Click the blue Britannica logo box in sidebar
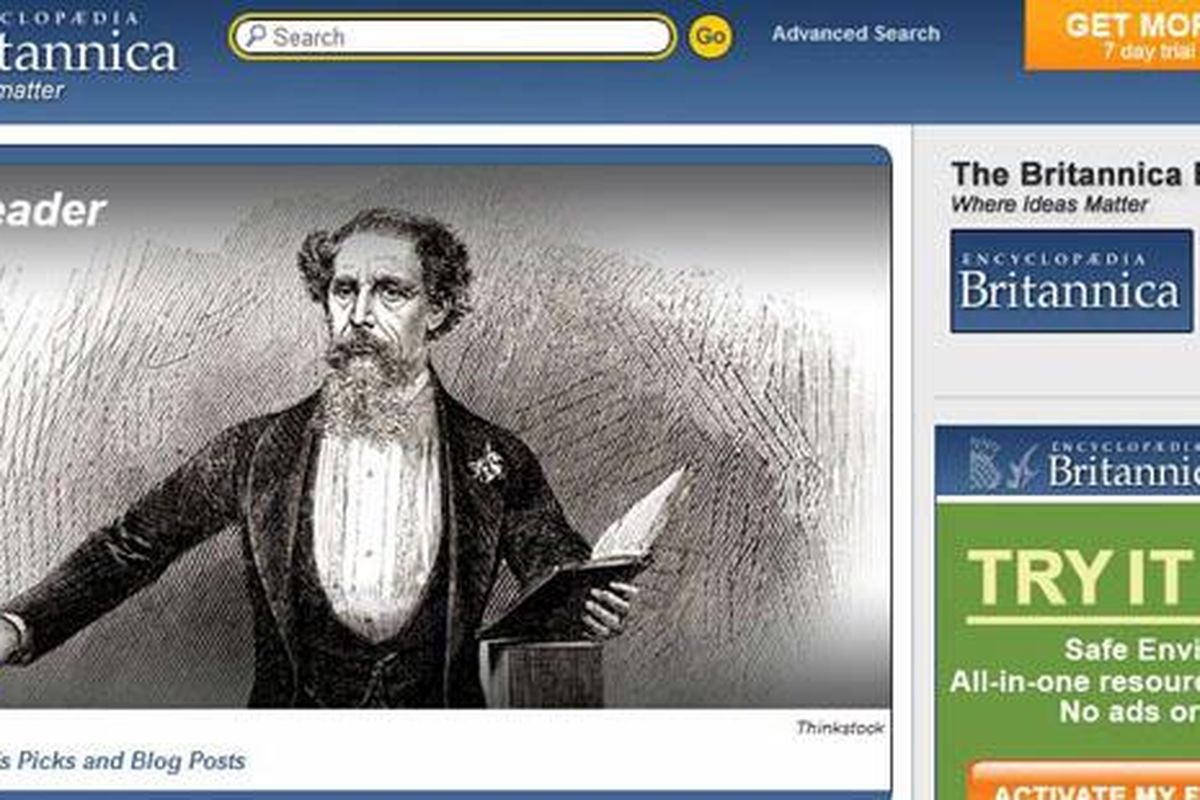1200x800 pixels. pyautogui.click(x=1072, y=281)
